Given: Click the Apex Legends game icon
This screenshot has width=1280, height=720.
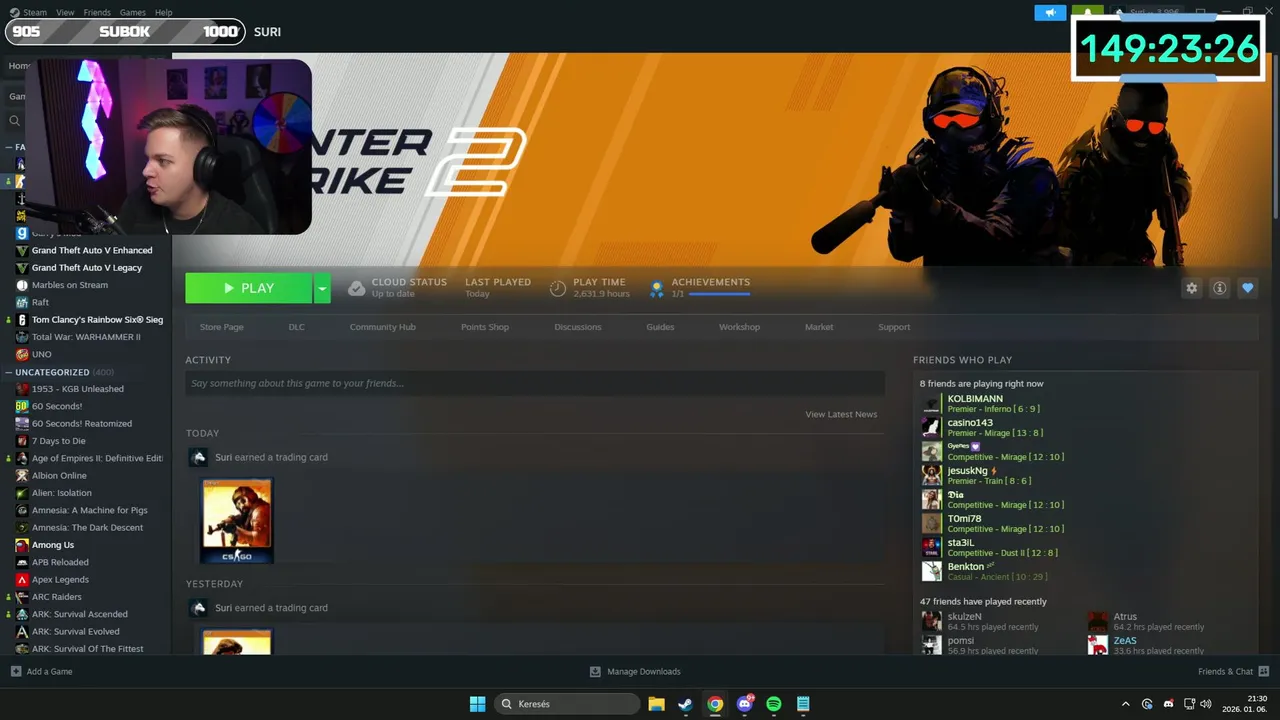Looking at the screenshot, I should click(22, 580).
